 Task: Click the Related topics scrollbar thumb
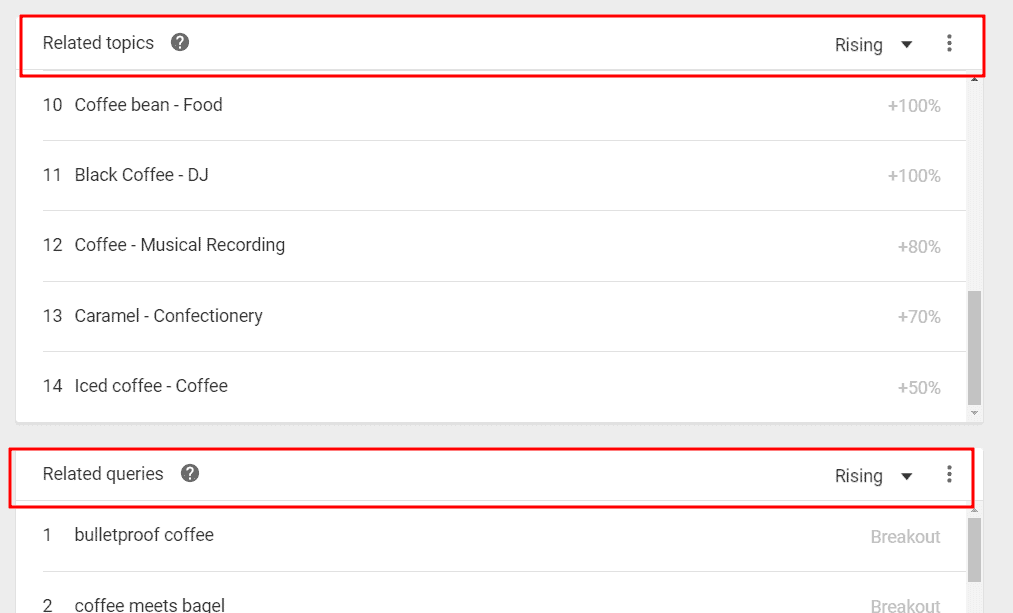[x=974, y=348]
